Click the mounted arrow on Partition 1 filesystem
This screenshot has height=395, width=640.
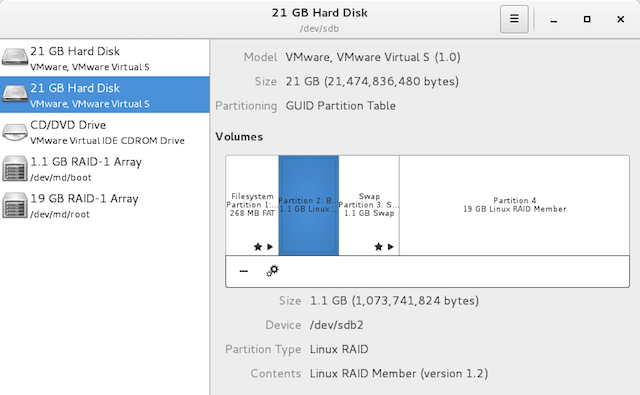[270, 246]
